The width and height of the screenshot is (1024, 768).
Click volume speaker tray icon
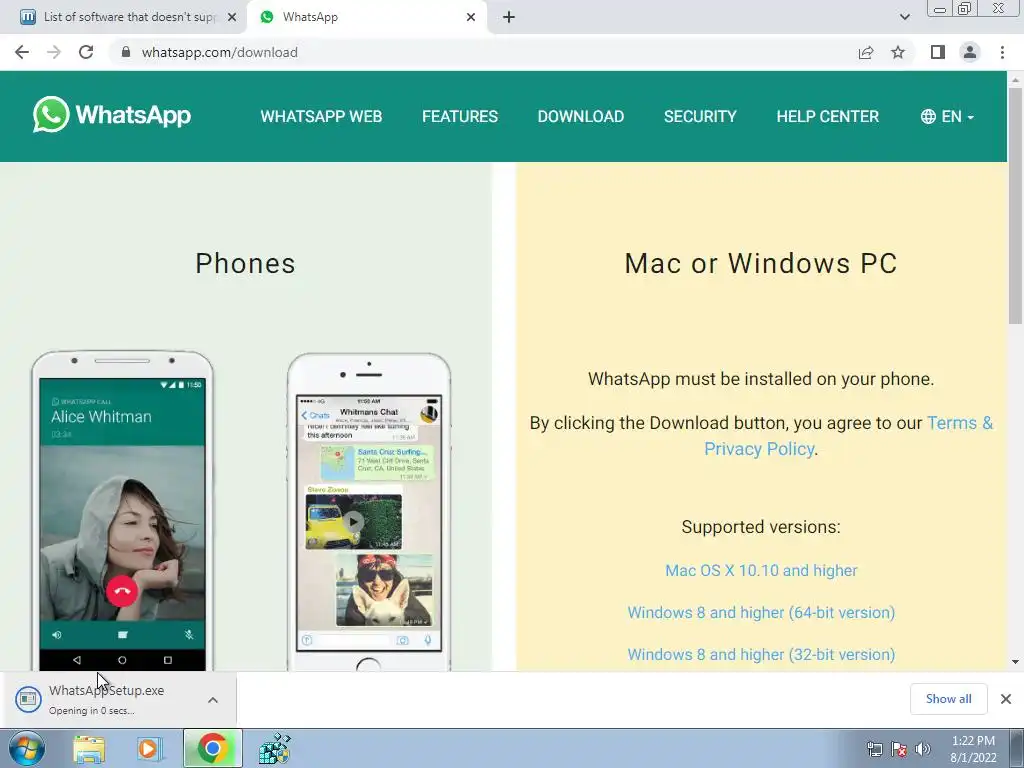click(x=922, y=749)
